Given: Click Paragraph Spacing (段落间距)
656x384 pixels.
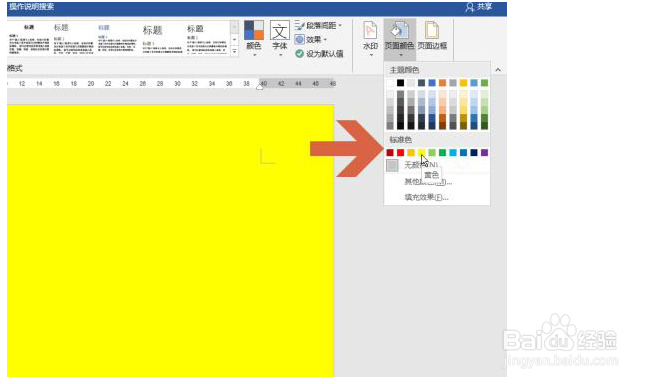Looking at the screenshot, I should point(319,26).
